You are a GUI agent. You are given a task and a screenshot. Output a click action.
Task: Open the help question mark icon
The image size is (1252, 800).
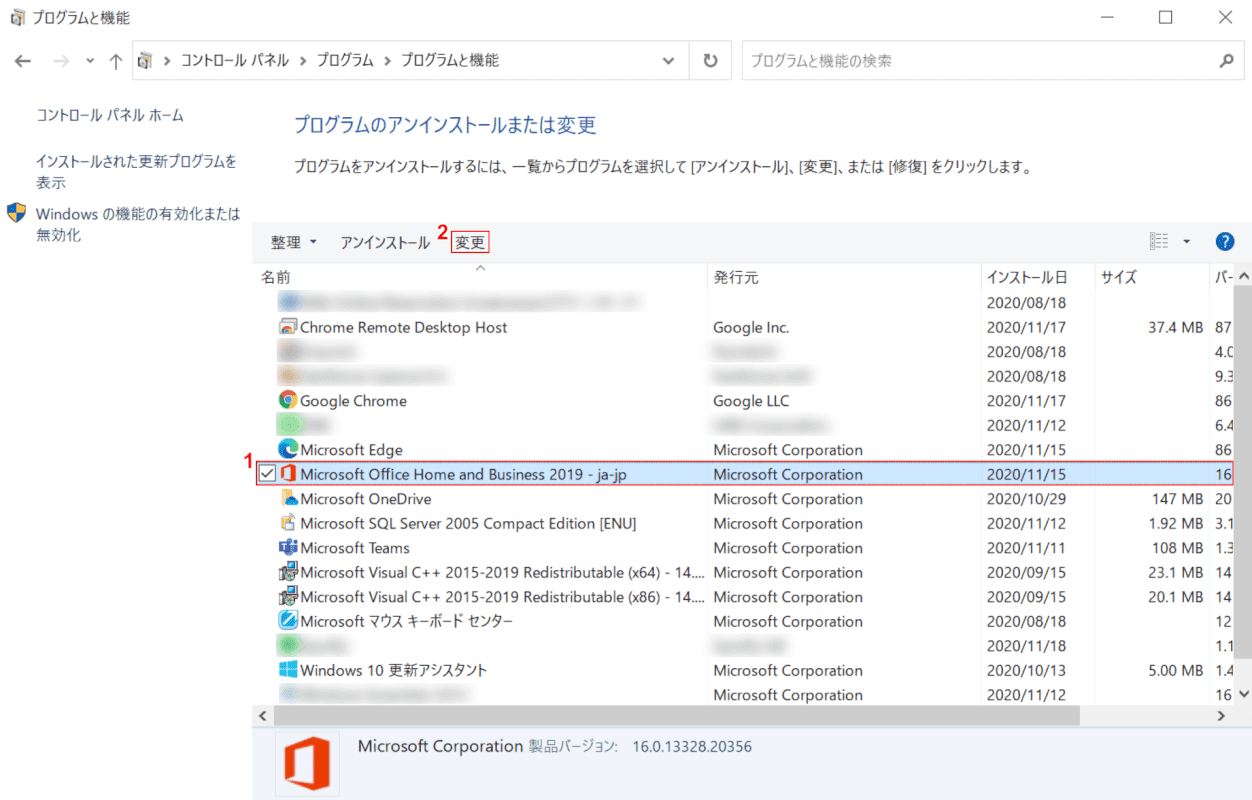point(1225,242)
